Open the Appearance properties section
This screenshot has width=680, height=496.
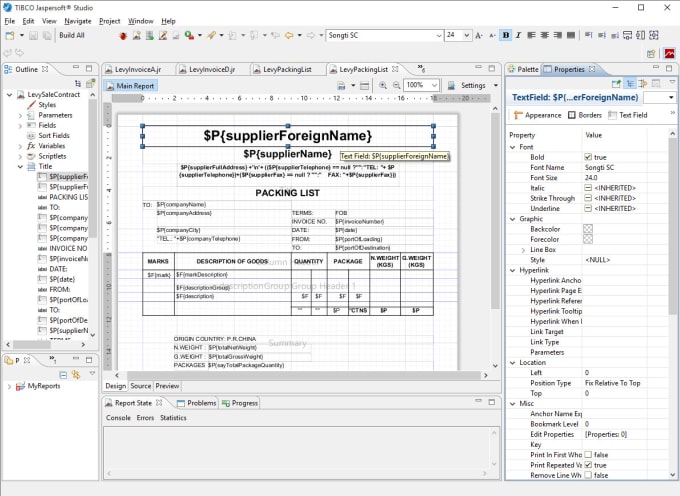(537, 115)
